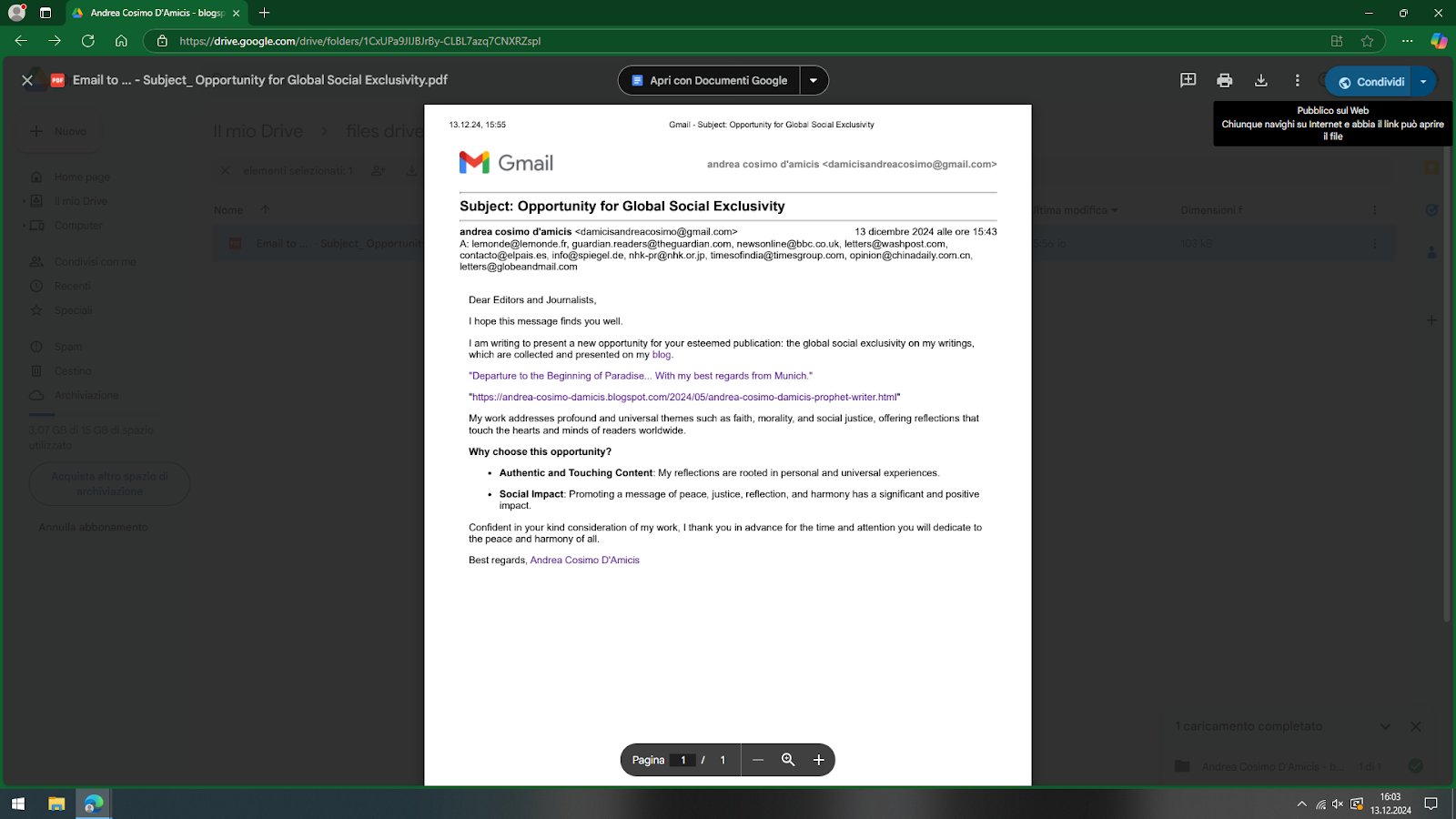Expand the Apri con dropdown arrow

(x=814, y=80)
